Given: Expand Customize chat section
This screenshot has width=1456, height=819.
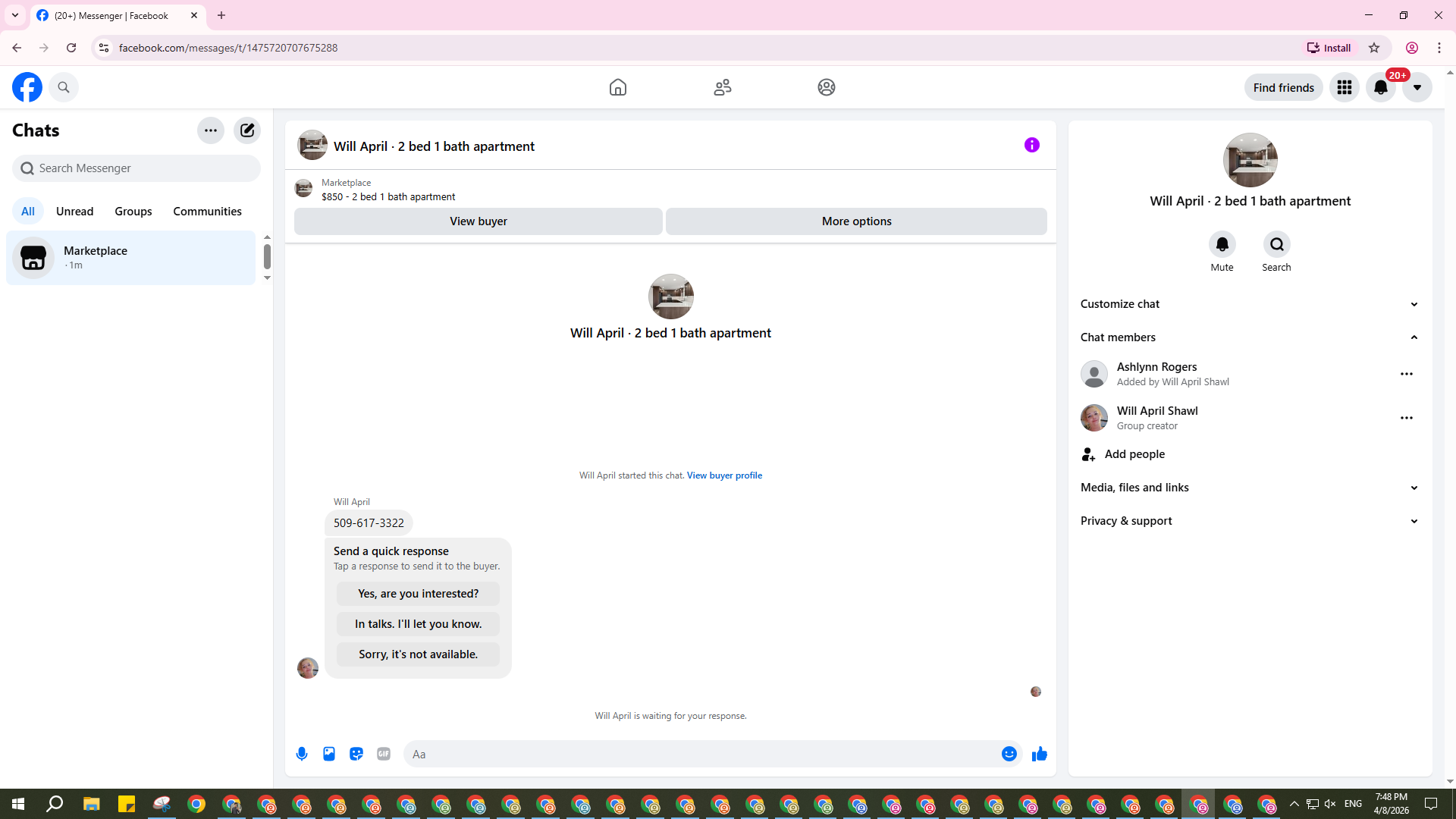Looking at the screenshot, I should coord(1414,304).
